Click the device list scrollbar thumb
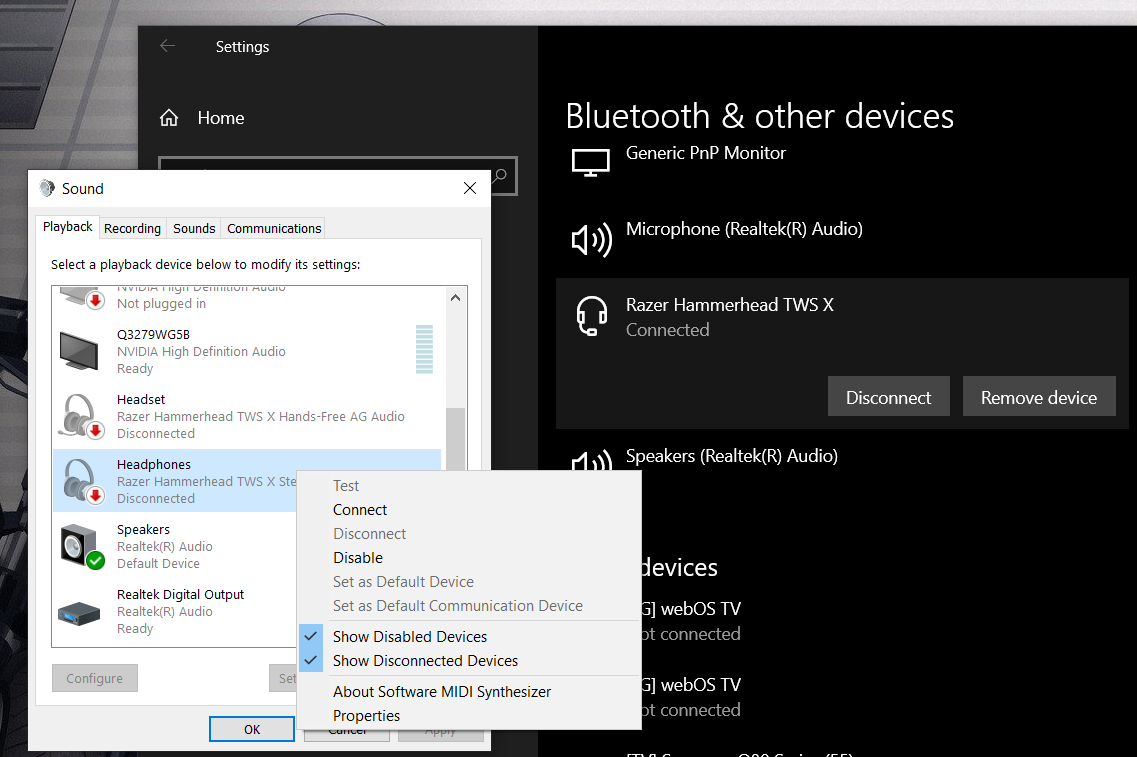 pos(455,439)
